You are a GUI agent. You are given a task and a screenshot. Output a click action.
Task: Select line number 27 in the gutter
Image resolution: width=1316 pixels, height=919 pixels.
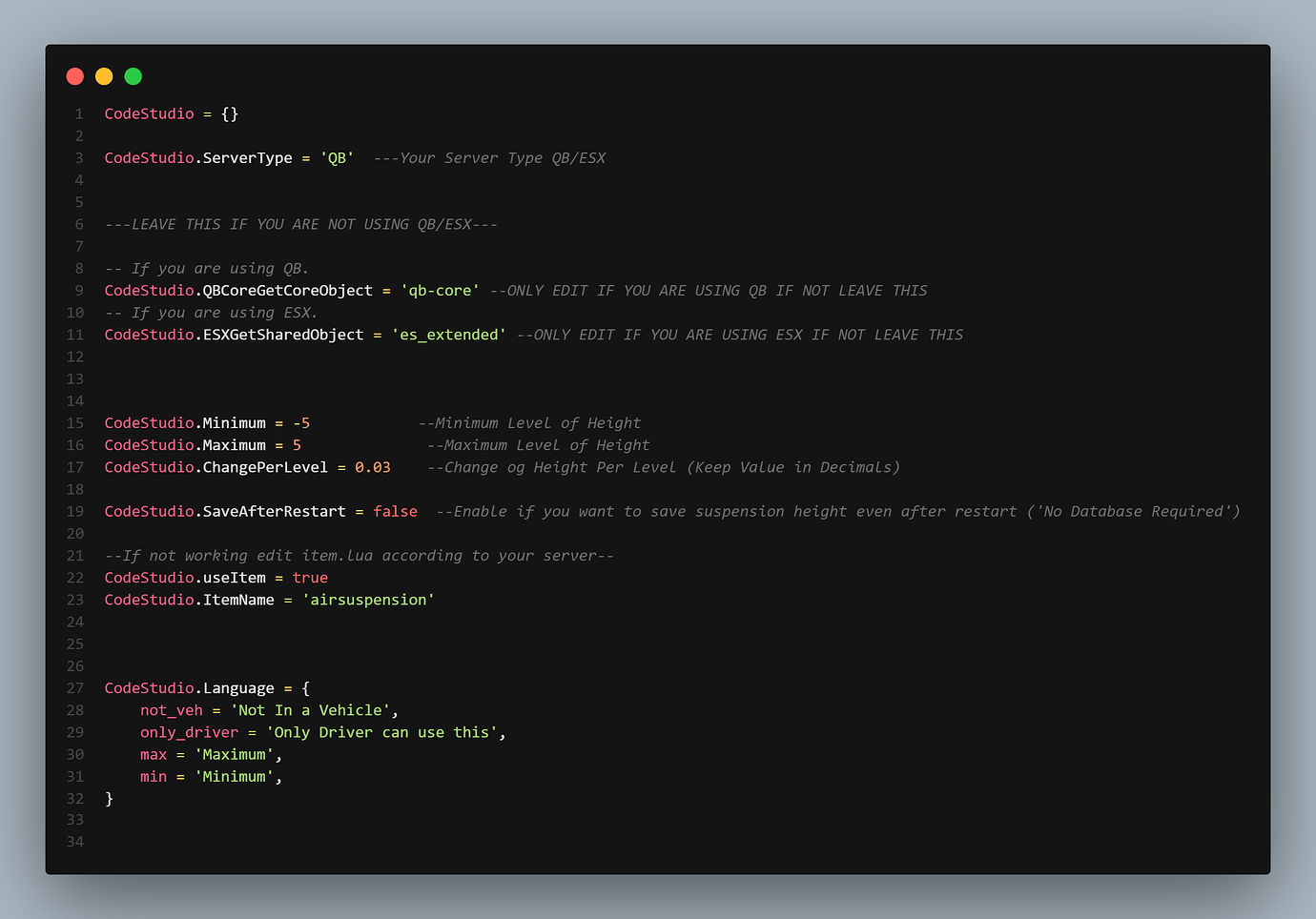pos(74,687)
